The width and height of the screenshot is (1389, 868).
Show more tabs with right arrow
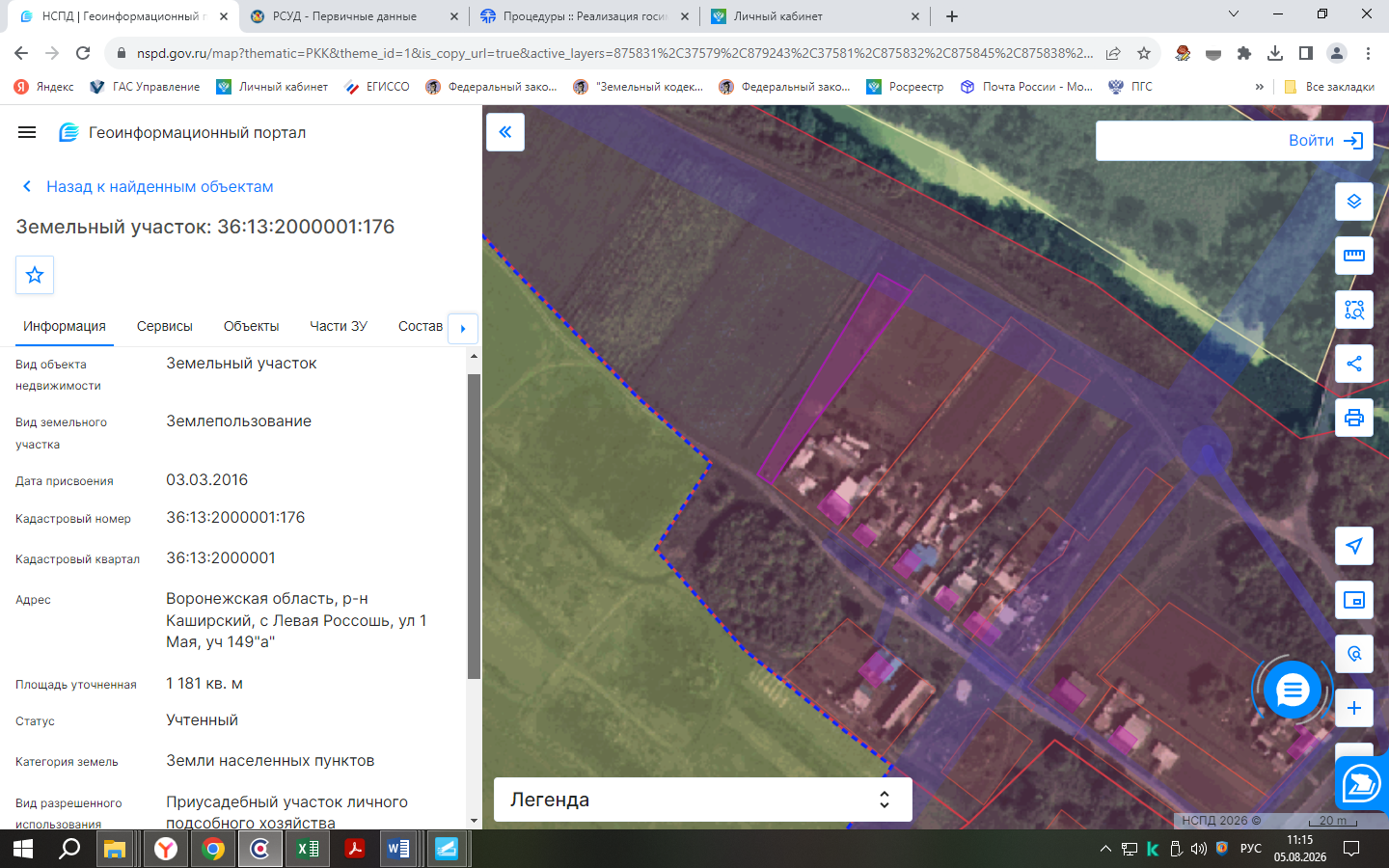pyautogui.click(x=463, y=329)
